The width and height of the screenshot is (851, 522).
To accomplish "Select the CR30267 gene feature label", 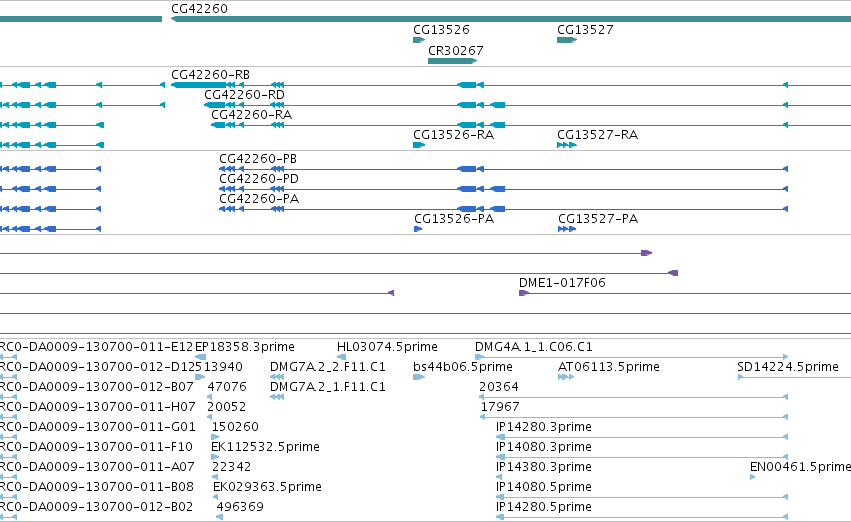I will 455,51.
